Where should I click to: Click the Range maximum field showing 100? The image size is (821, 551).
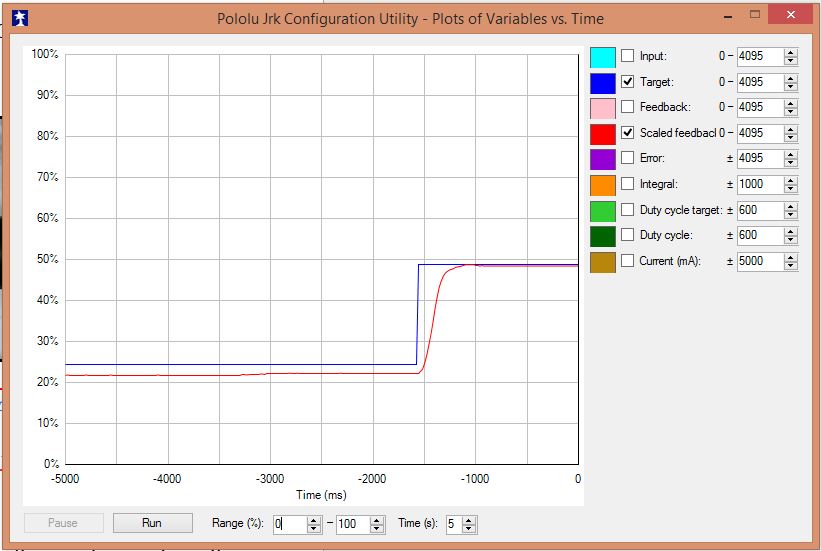[x=353, y=524]
